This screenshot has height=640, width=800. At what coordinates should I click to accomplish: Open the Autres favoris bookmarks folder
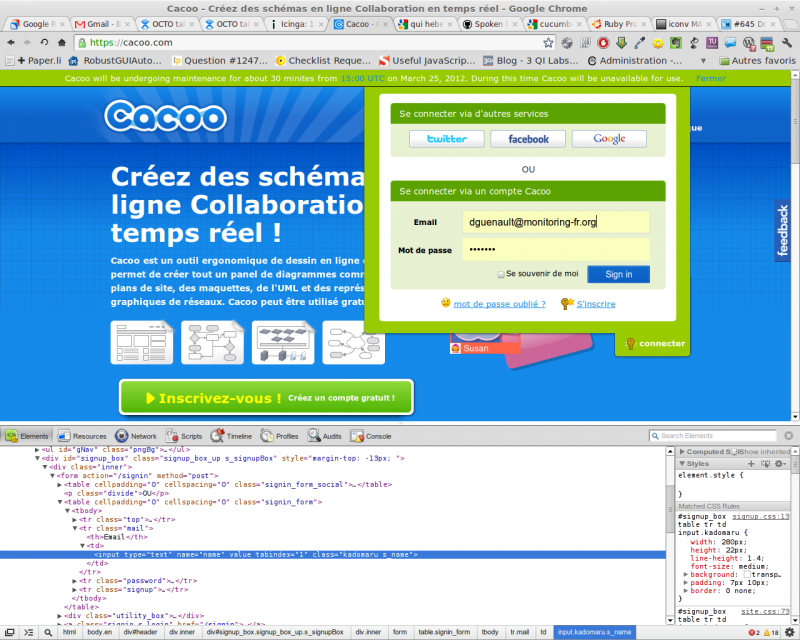pyautogui.click(x=758, y=61)
